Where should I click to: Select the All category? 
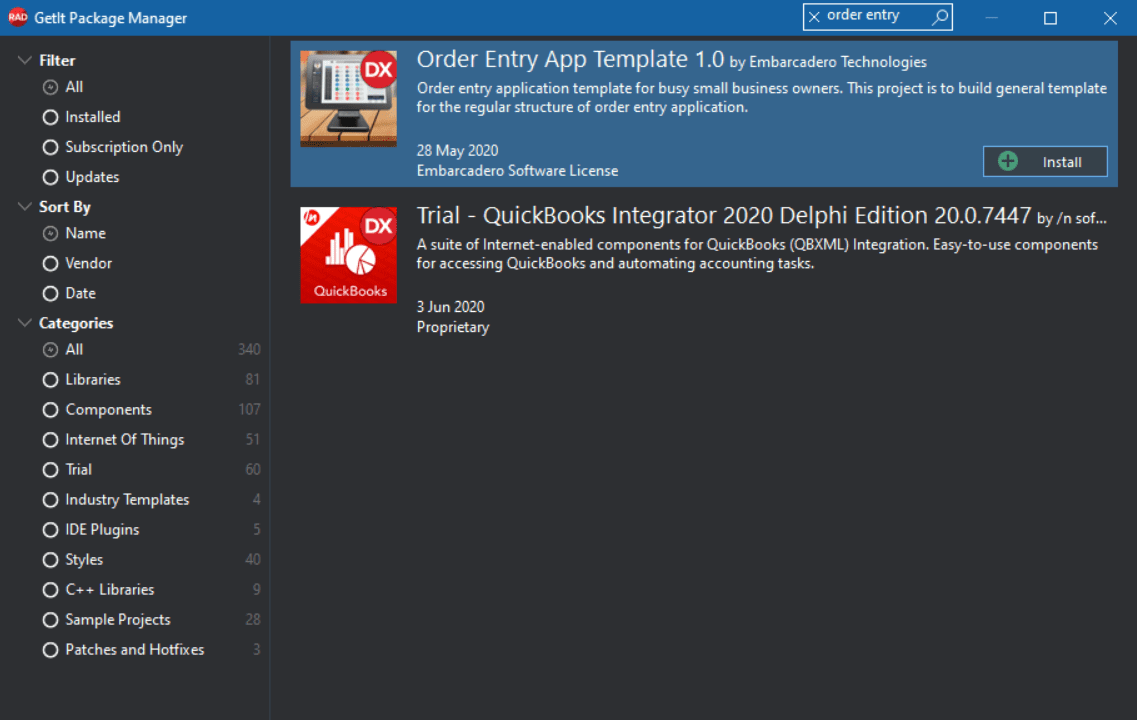coord(63,349)
